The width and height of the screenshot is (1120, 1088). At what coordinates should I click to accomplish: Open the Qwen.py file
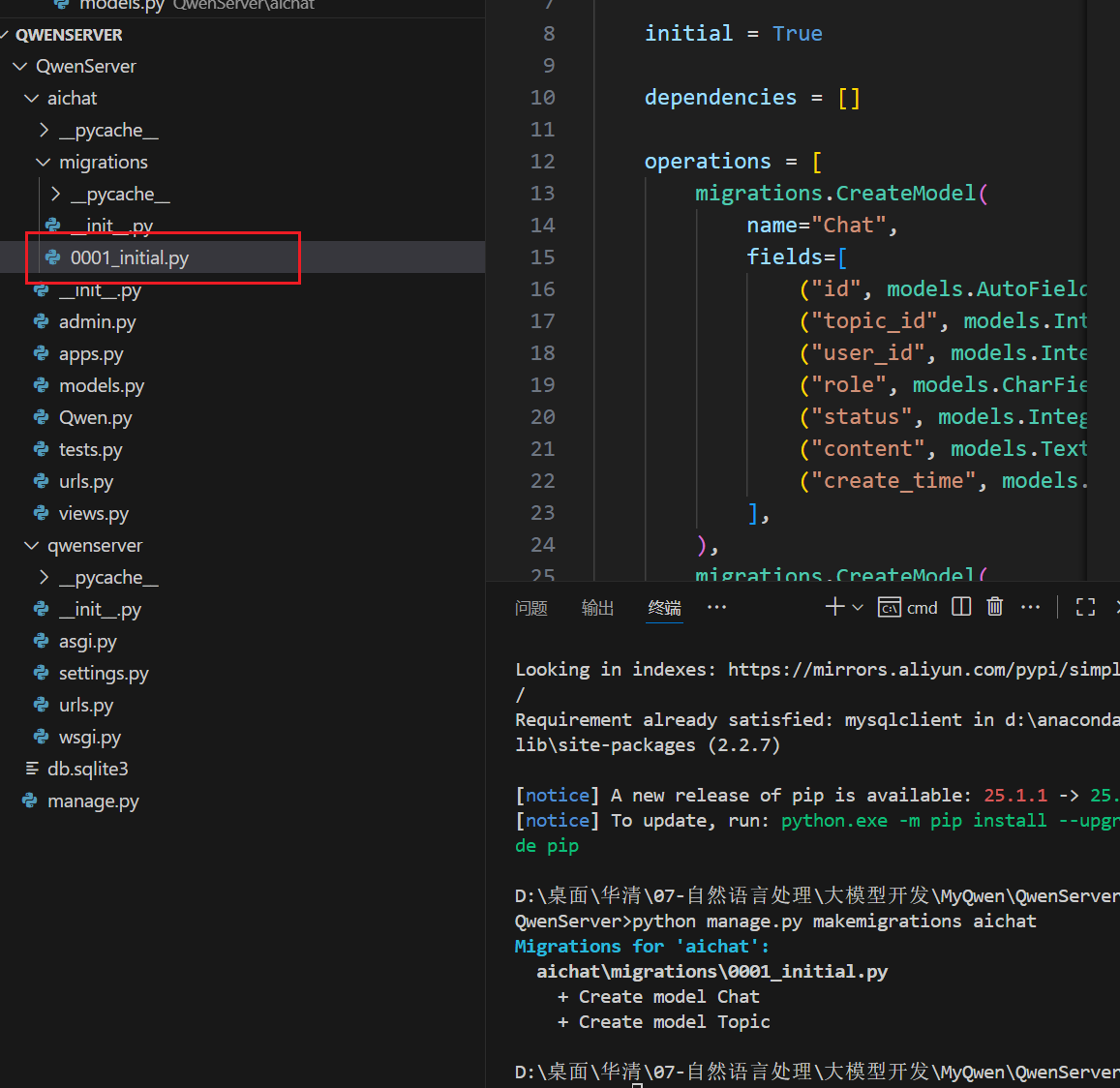(95, 417)
